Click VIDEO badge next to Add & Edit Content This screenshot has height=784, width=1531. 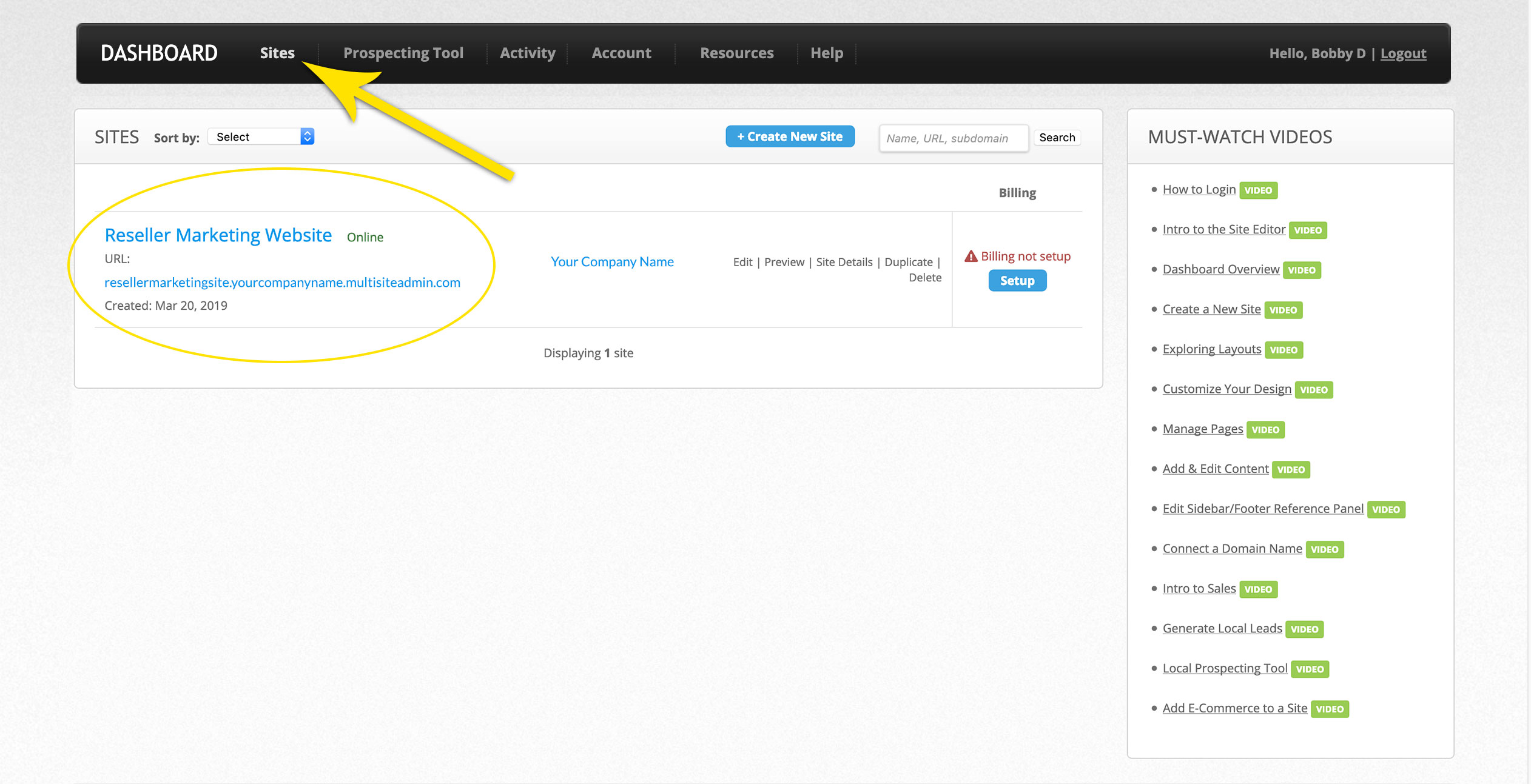(x=1291, y=470)
